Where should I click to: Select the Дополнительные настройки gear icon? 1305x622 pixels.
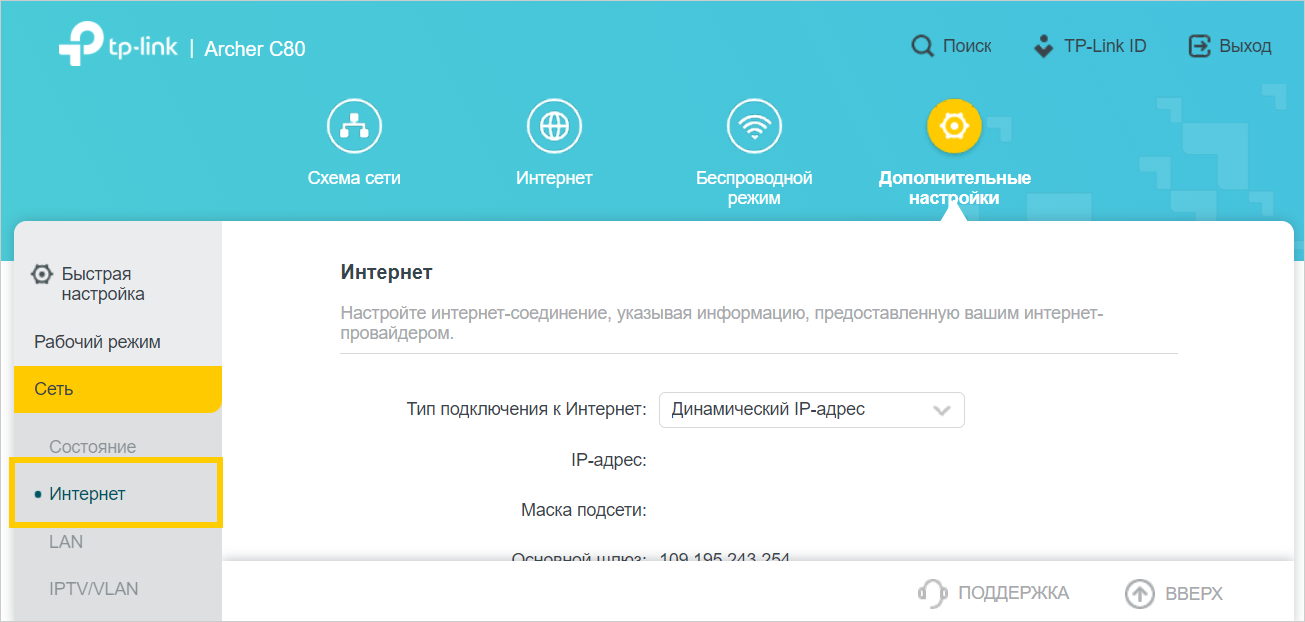[954, 127]
